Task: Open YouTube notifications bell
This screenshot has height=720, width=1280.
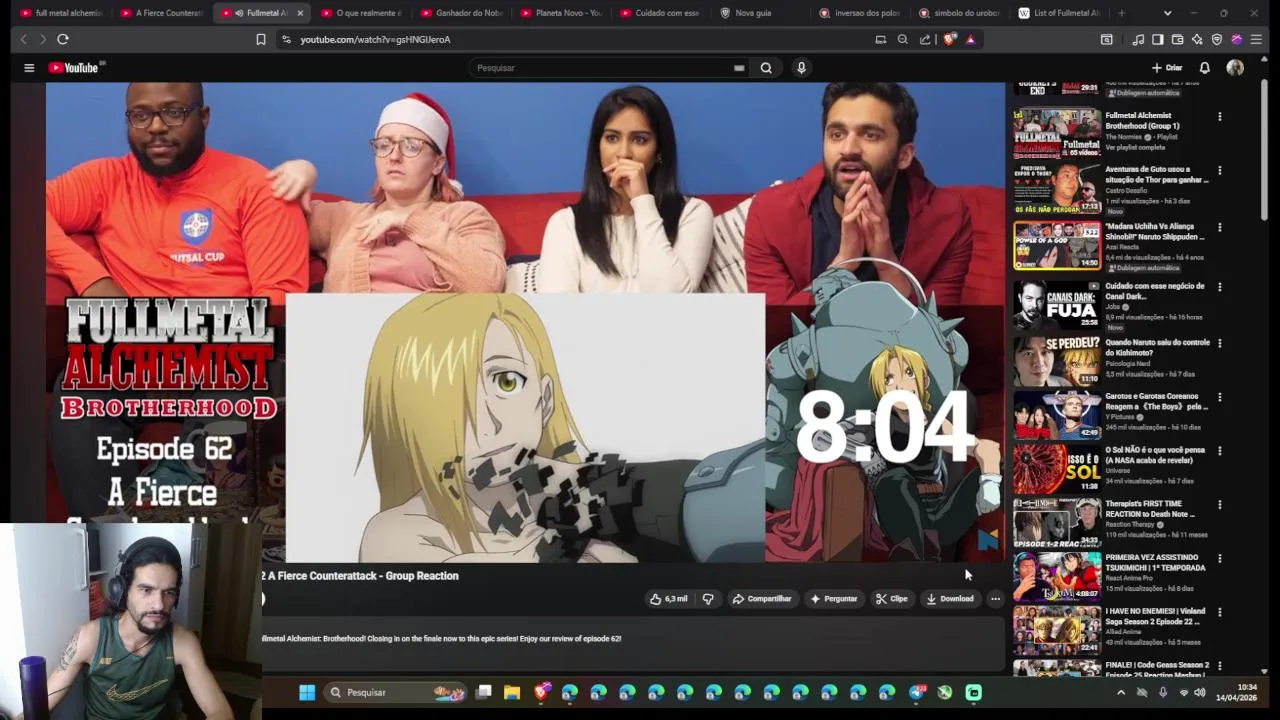Action: 1205,68
